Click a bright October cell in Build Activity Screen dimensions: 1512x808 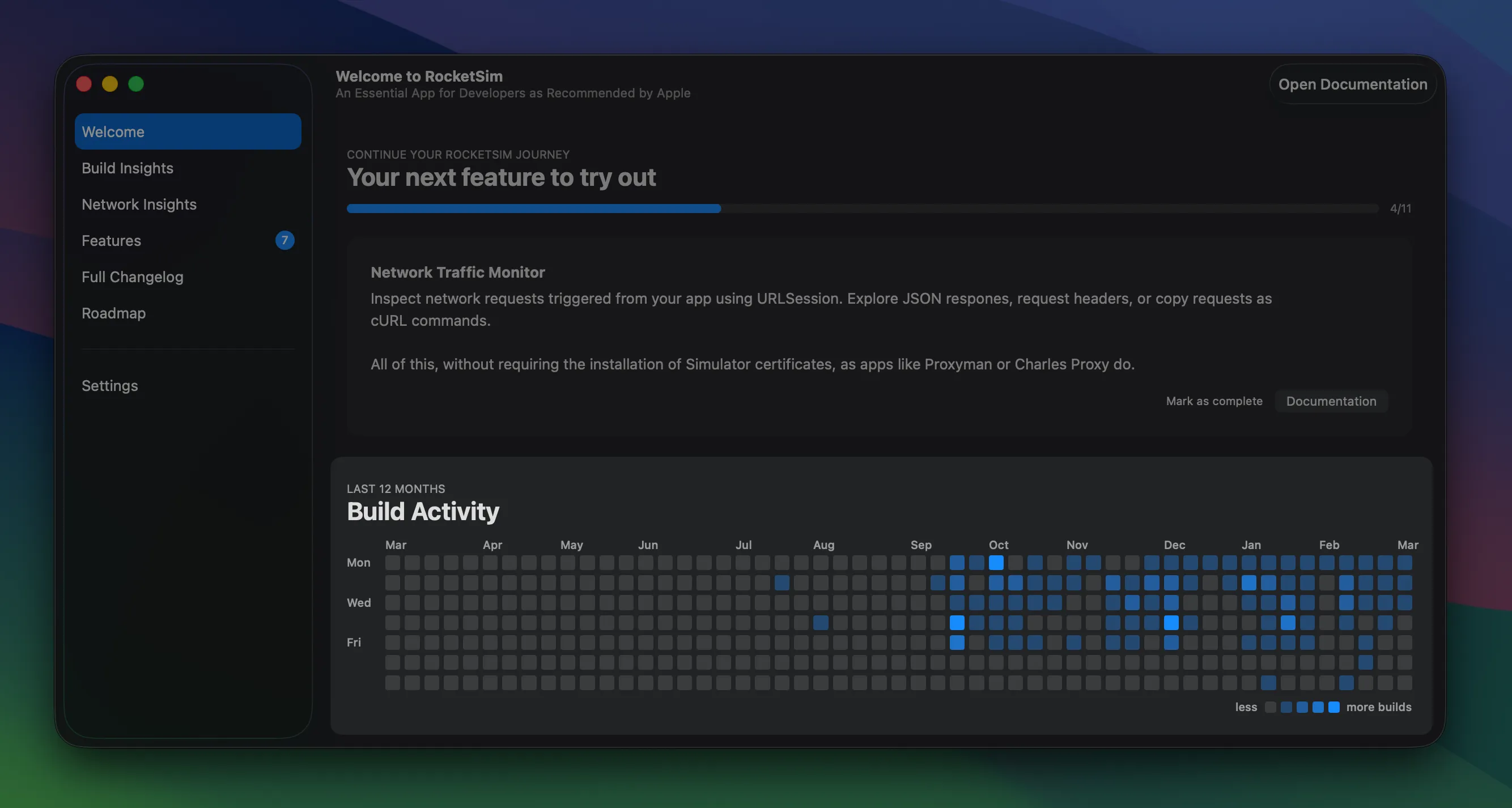995,563
